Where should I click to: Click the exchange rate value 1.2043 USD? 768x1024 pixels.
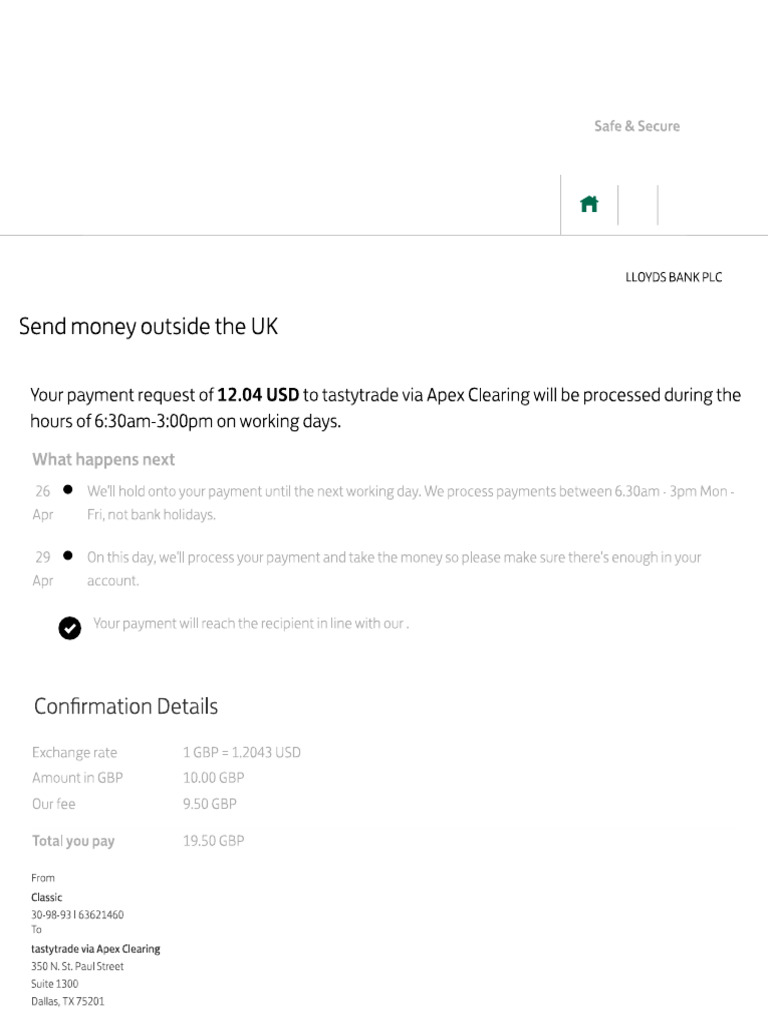[x=241, y=752]
